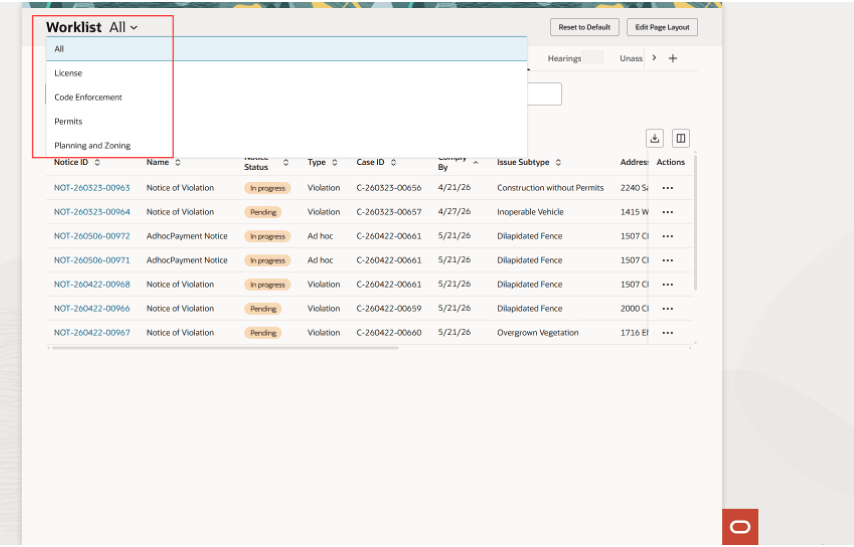The height and width of the screenshot is (547, 854).
Task: Open the column chooser icon
Action: pyautogui.click(x=681, y=138)
